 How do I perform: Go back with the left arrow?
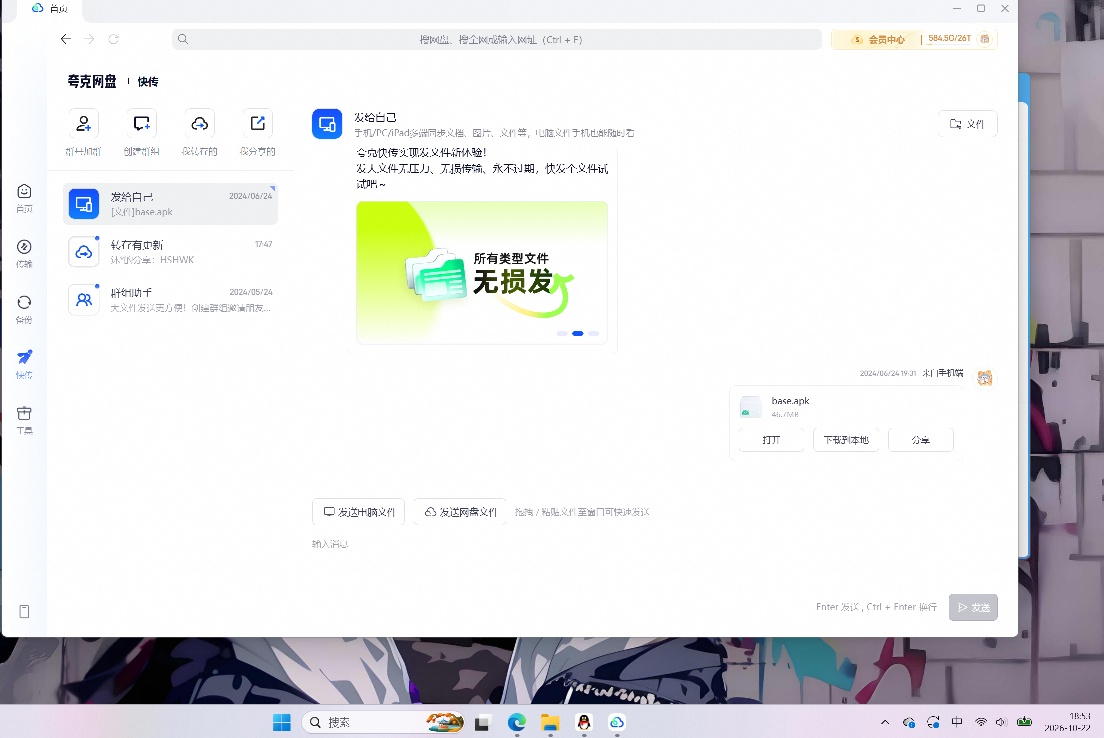coord(65,39)
